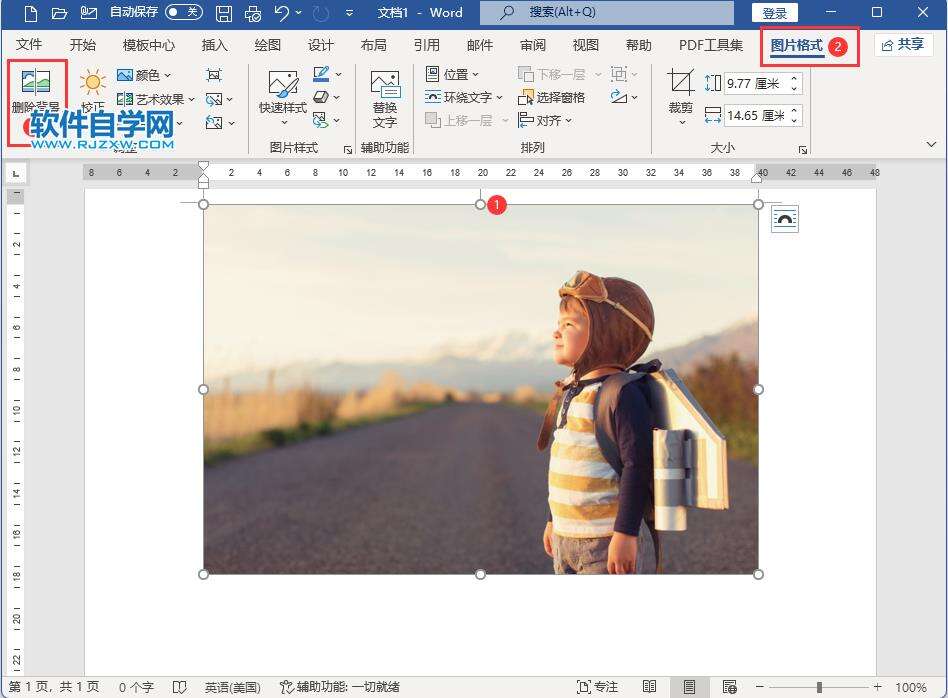948x698 pixels.
Task: Switch to the Draw (绘图) tab
Action: (x=267, y=45)
